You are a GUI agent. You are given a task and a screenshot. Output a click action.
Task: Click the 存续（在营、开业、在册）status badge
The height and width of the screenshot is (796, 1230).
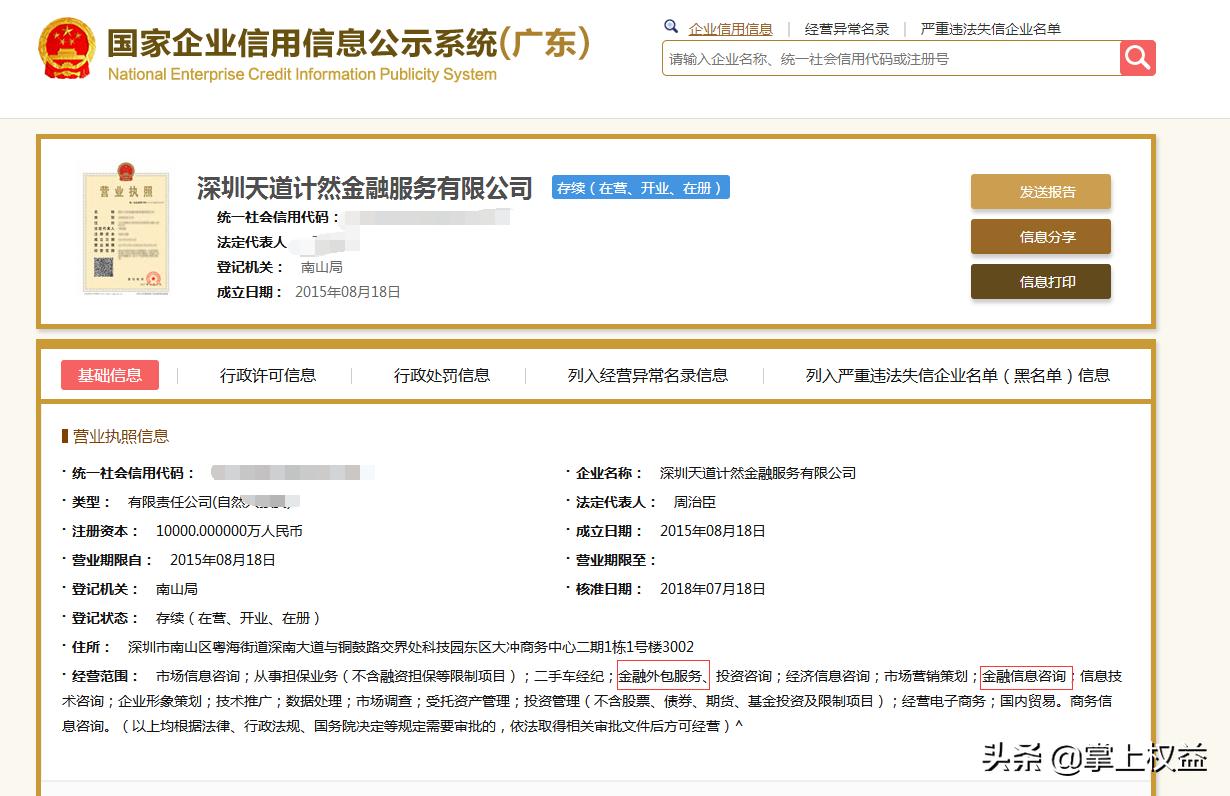(x=640, y=187)
